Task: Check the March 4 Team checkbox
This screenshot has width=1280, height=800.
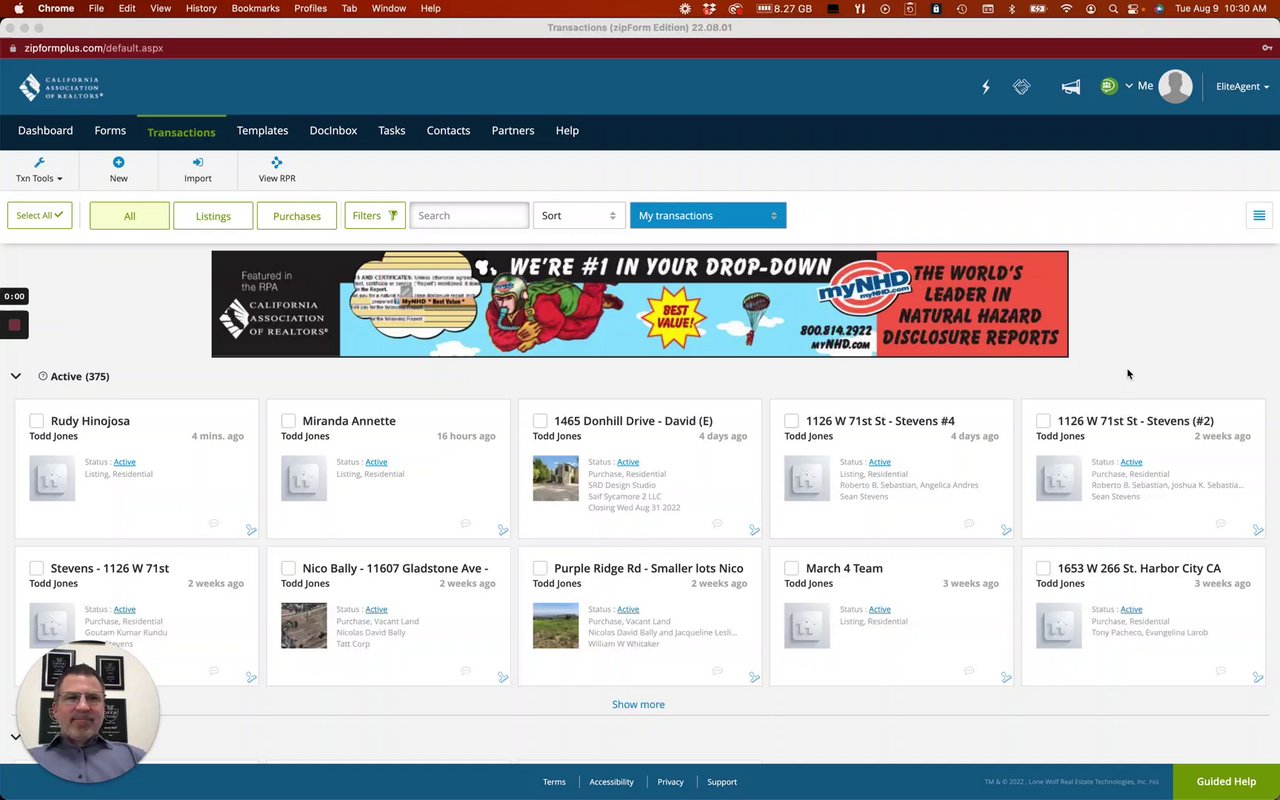Action: (792, 568)
